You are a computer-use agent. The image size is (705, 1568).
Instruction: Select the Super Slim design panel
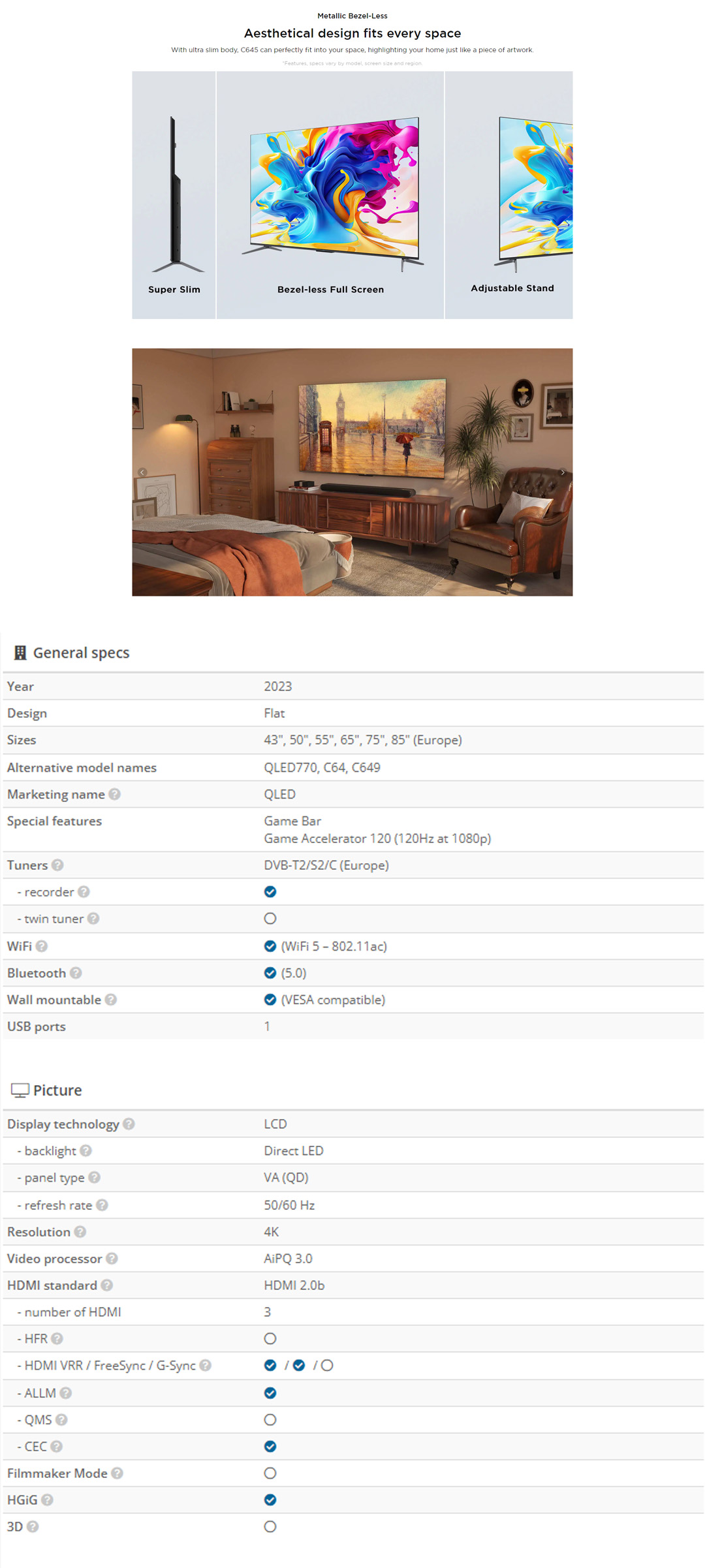tap(174, 195)
